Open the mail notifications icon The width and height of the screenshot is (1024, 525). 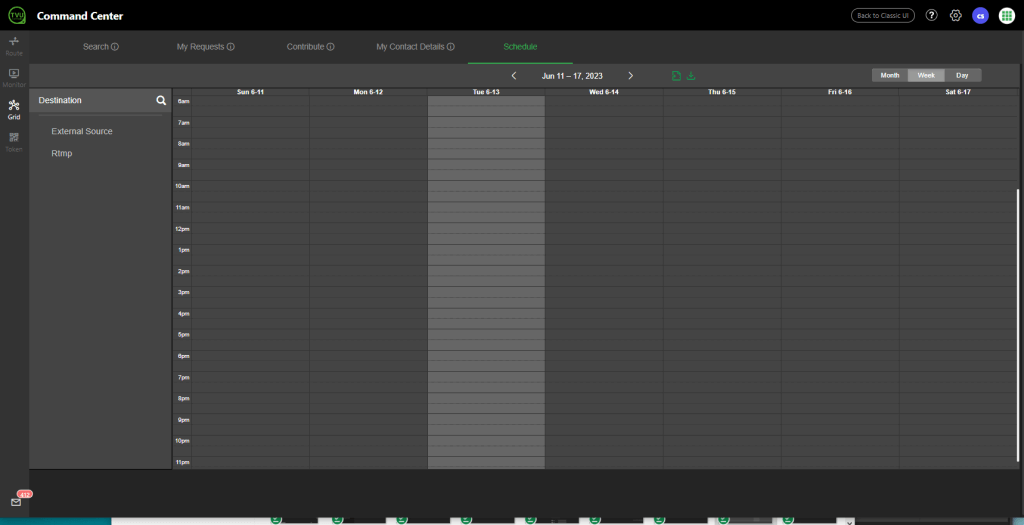(x=16, y=502)
